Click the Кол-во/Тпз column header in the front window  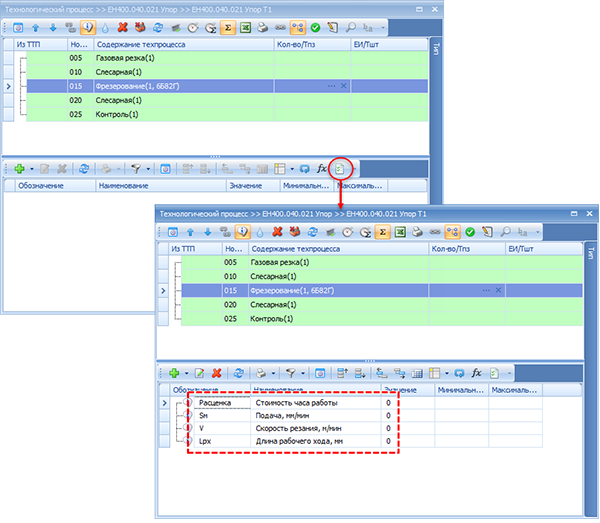(467, 249)
